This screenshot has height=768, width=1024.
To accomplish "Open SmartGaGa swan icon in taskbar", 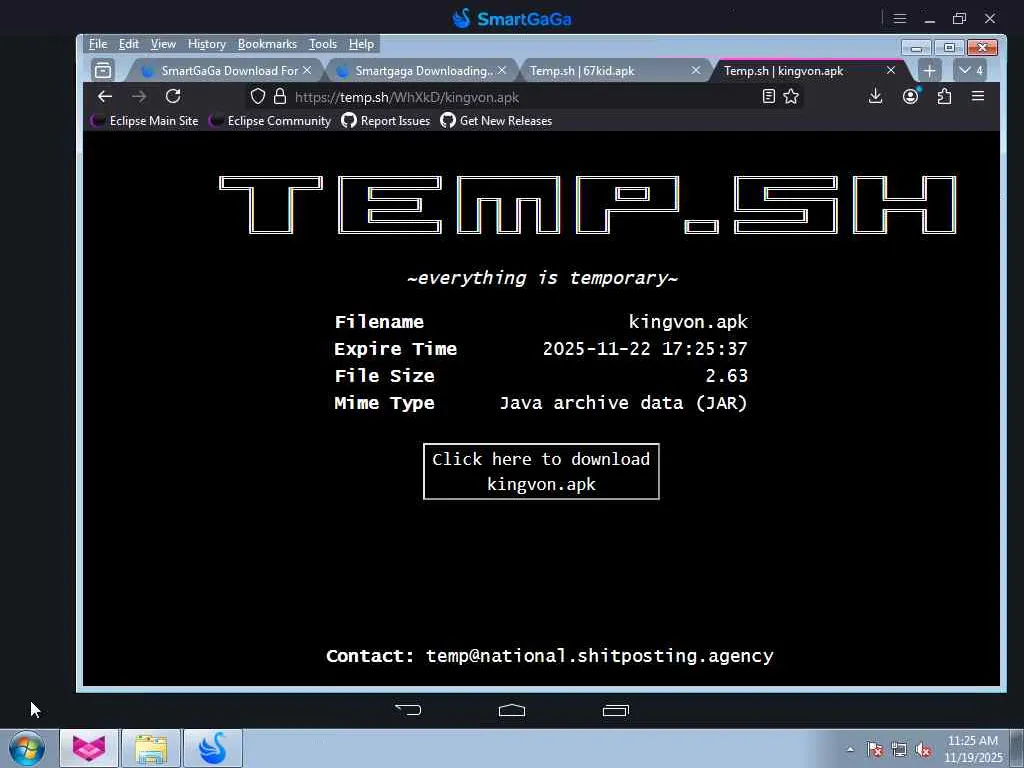I will 213,748.
